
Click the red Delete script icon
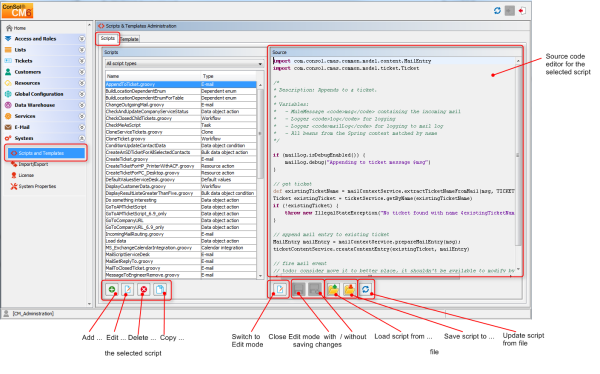click(144, 290)
